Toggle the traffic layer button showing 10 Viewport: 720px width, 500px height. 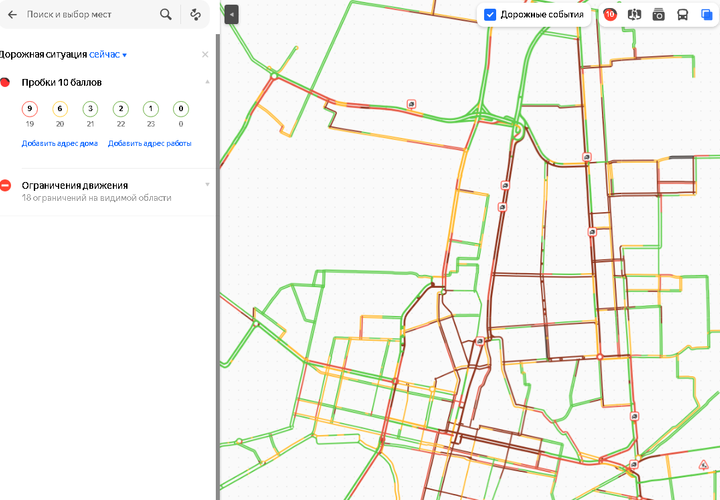coord(609,15)
